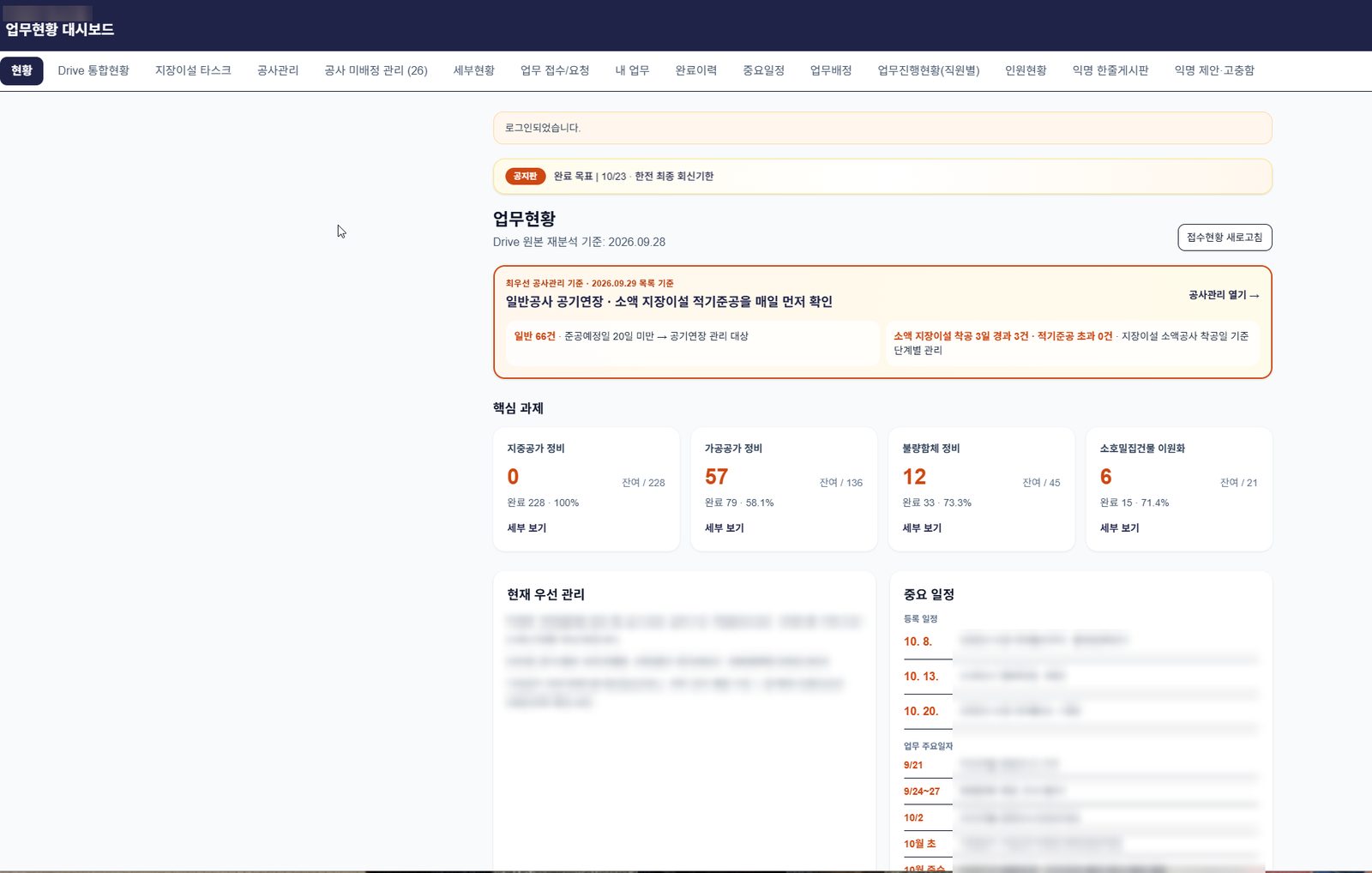The image size is (1372, 873).
Task: Open 세부 보기 for 가공공가 정비
Action: tap(725, 528)
